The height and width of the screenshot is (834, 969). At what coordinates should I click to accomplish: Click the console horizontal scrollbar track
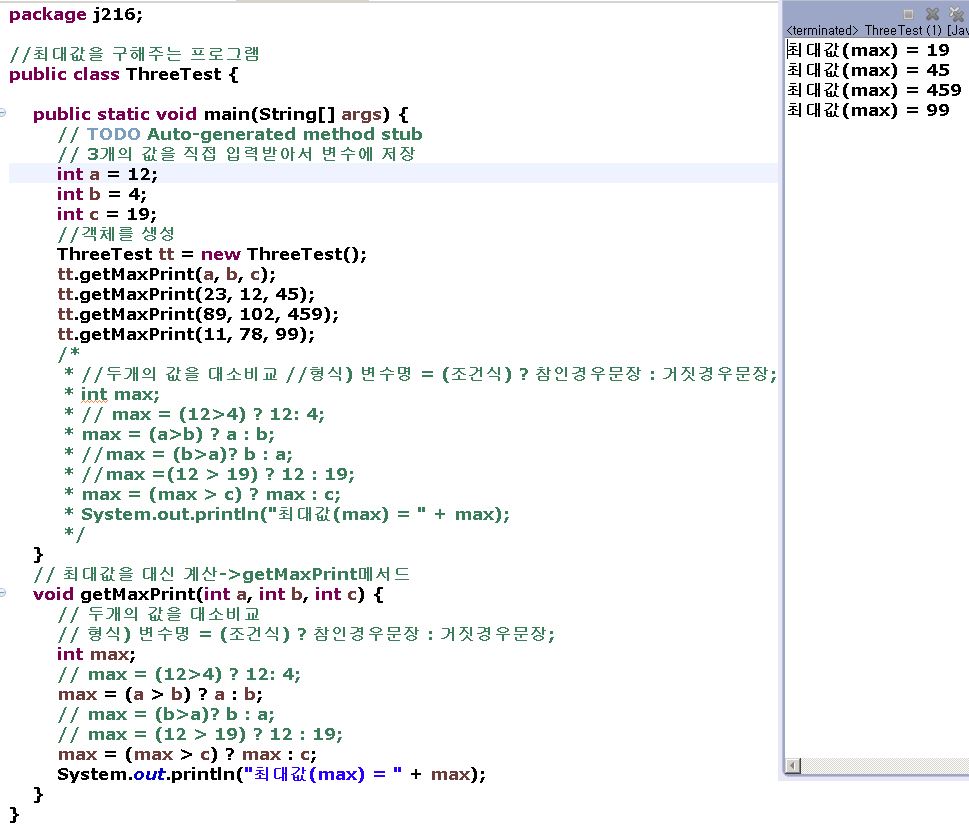pyautogui.click(x=884, y=765)
